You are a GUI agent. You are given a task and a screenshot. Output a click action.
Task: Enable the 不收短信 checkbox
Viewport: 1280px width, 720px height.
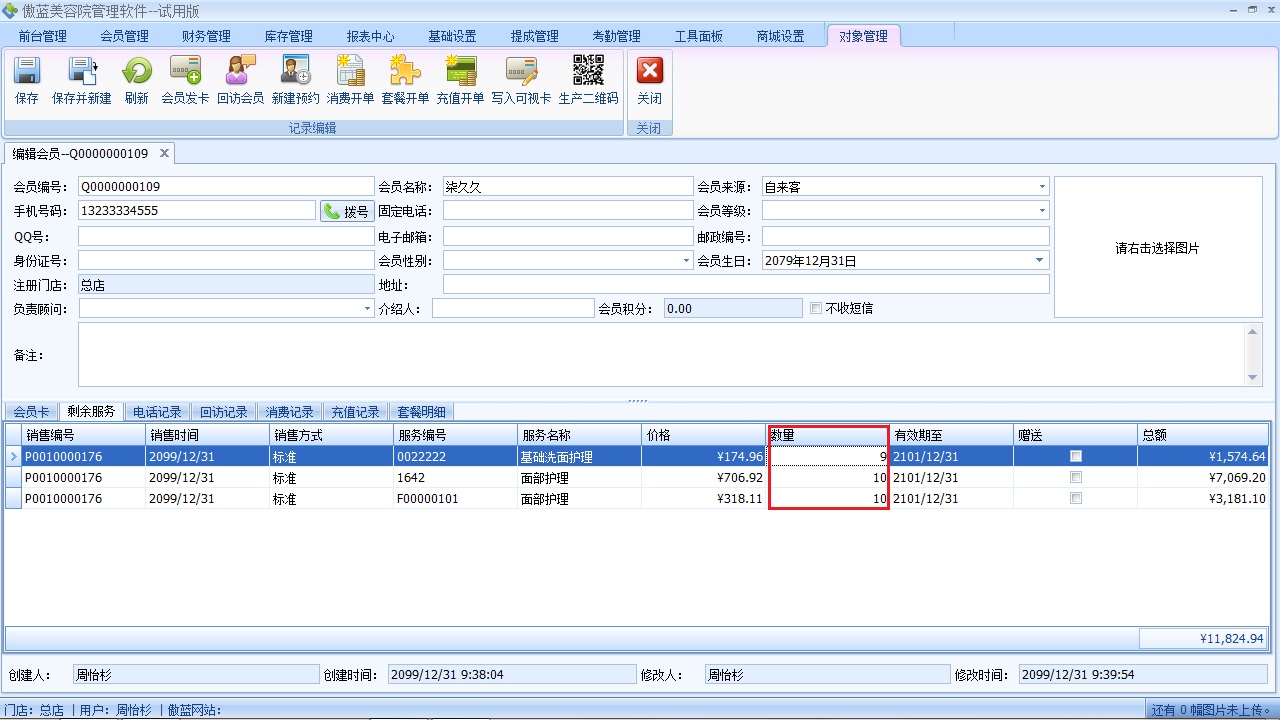(816, 309)
